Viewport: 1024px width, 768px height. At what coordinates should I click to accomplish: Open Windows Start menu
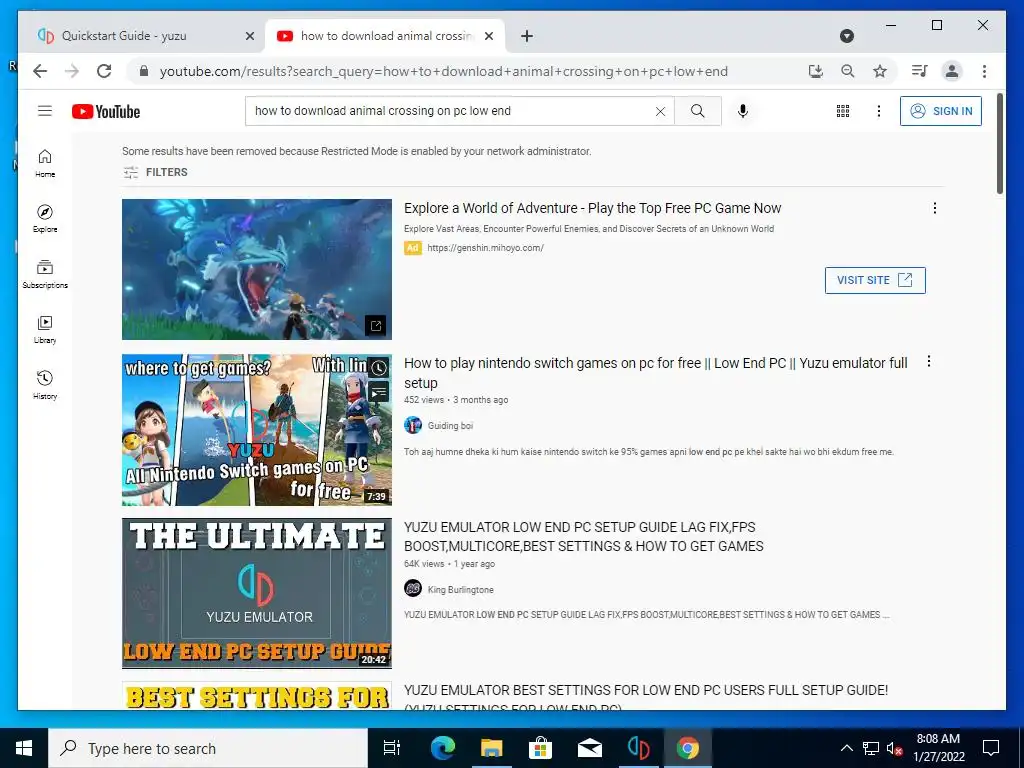click(x=24, y=748)
